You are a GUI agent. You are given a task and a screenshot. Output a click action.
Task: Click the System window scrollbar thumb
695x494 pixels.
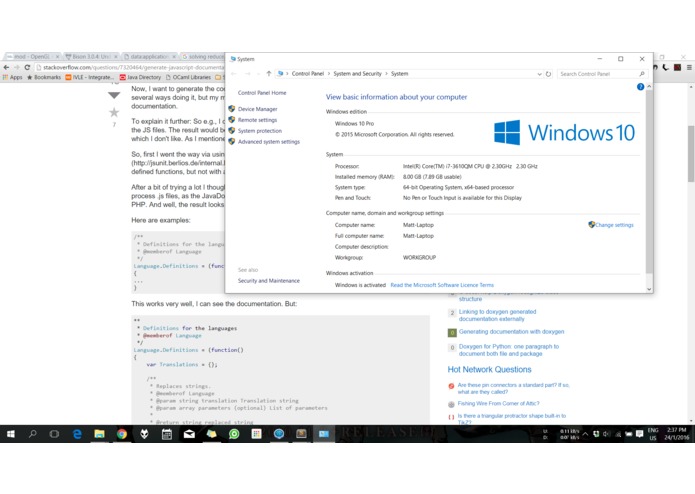[x=649, y=182]
